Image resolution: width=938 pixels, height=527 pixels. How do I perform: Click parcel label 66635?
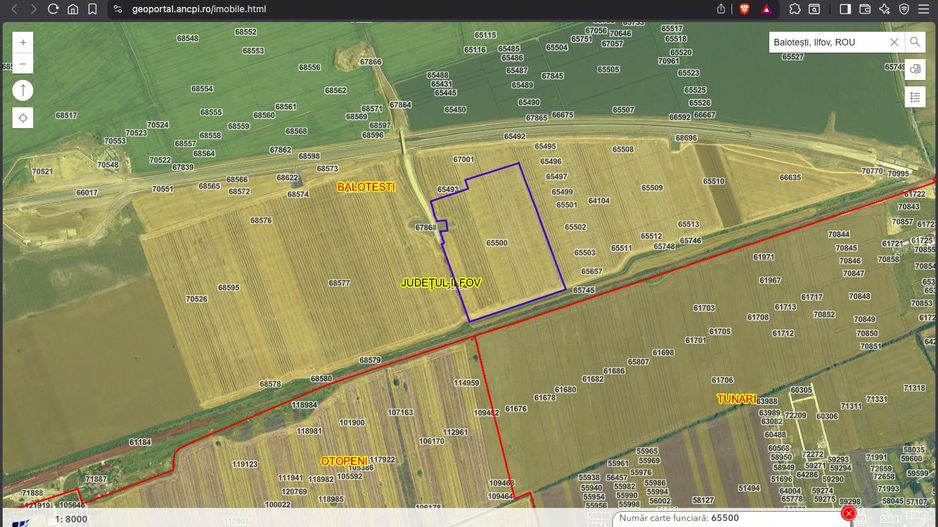[790, 177]
